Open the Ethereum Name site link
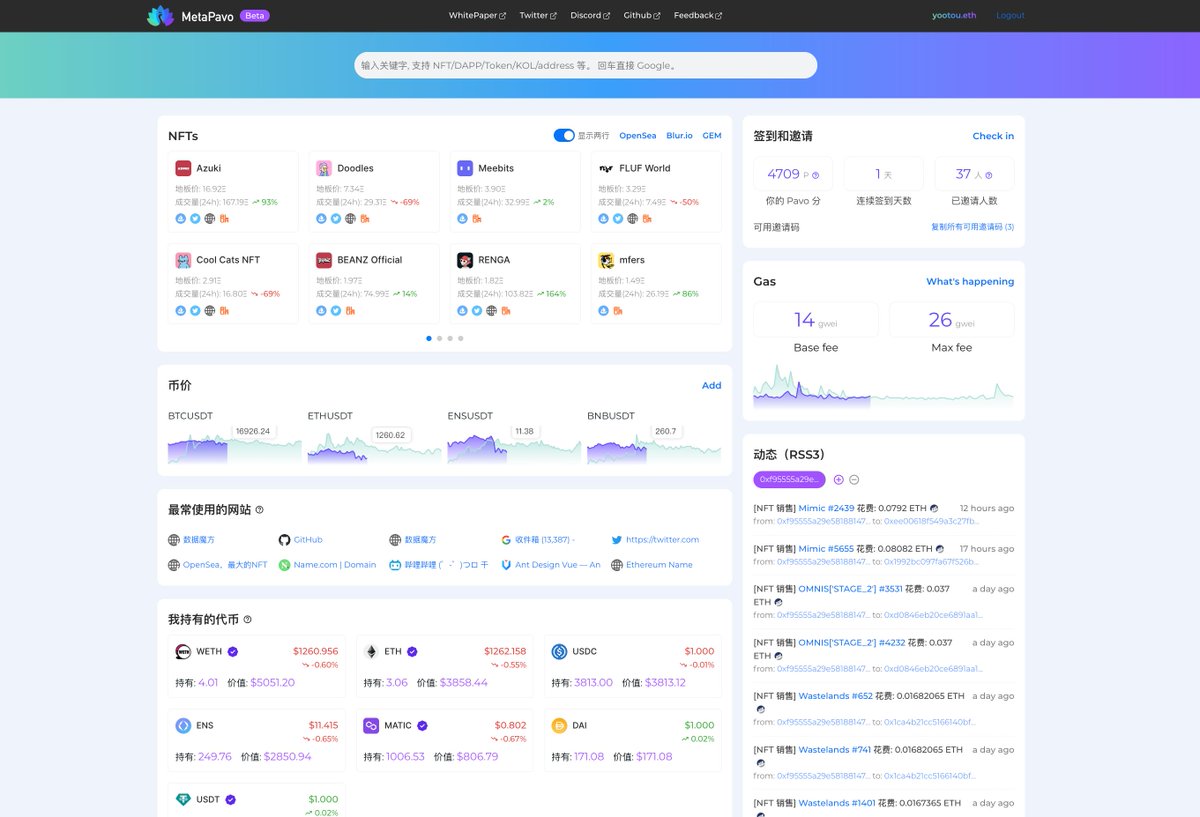 652,565
